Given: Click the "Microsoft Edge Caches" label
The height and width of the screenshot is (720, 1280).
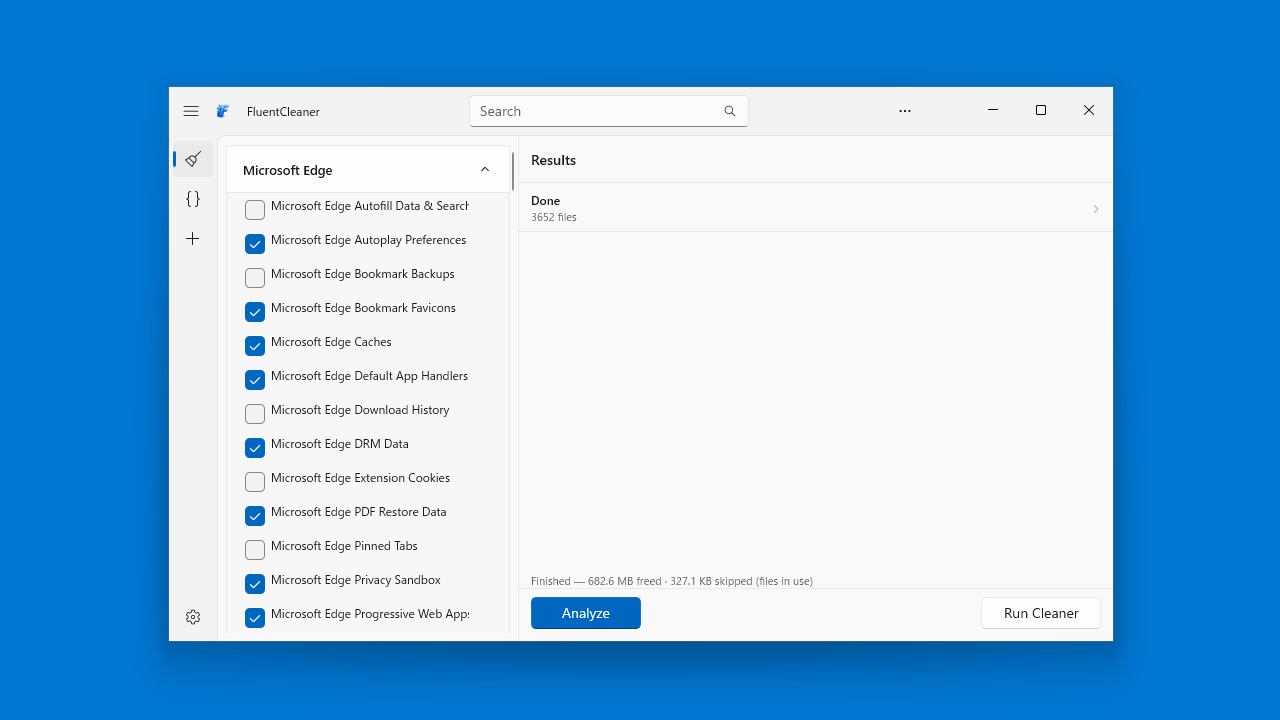Looking at the screenshot, I should coord(331,342).
